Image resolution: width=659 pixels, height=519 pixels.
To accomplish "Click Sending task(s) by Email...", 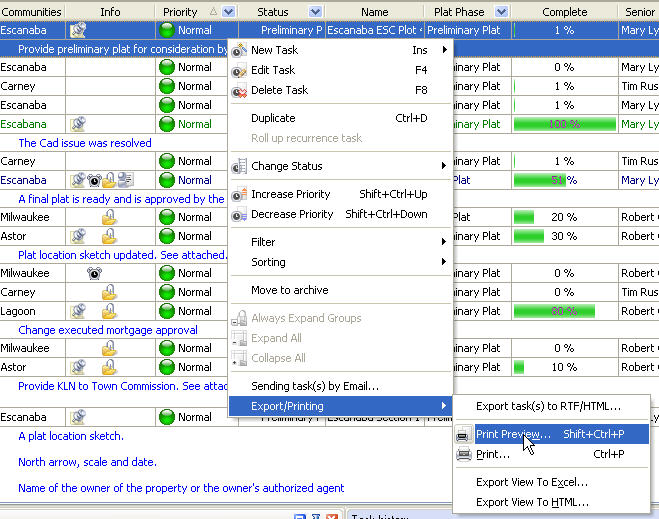I will point(314,386).
